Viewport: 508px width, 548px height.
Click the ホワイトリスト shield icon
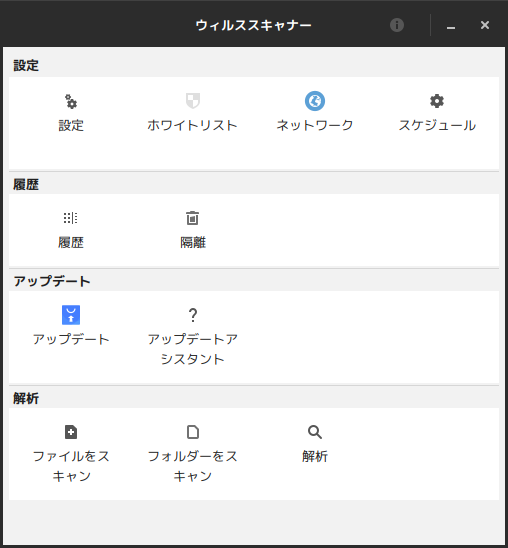[193, 101]
